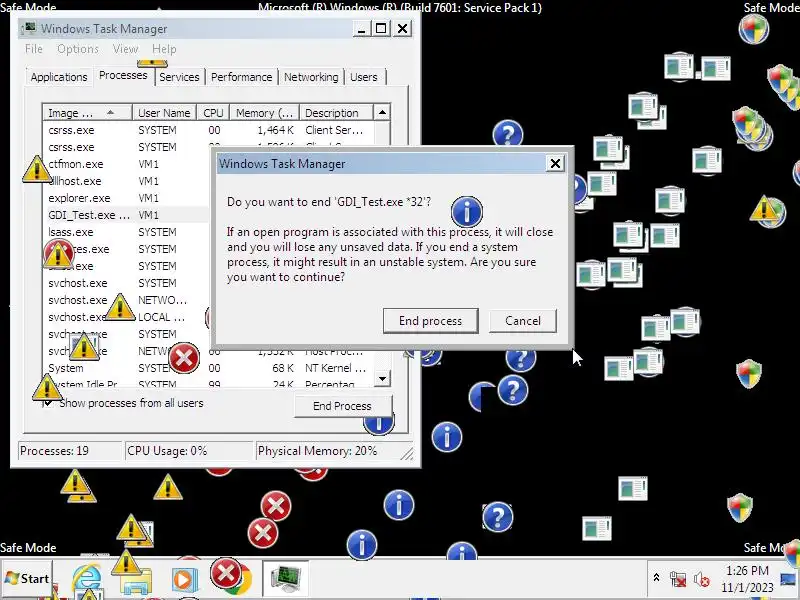Cancel the end process confirmation dialog

point(522,320)
